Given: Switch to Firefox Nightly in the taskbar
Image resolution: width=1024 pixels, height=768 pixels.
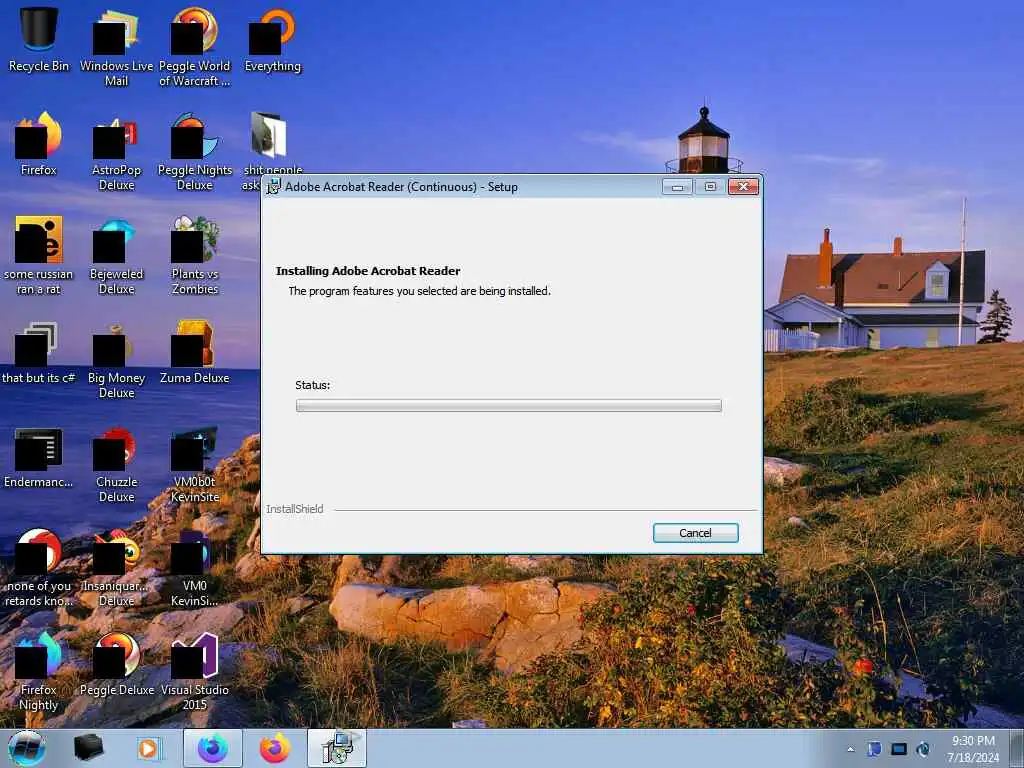Looking at the screenshot, I should click(213, 748).
